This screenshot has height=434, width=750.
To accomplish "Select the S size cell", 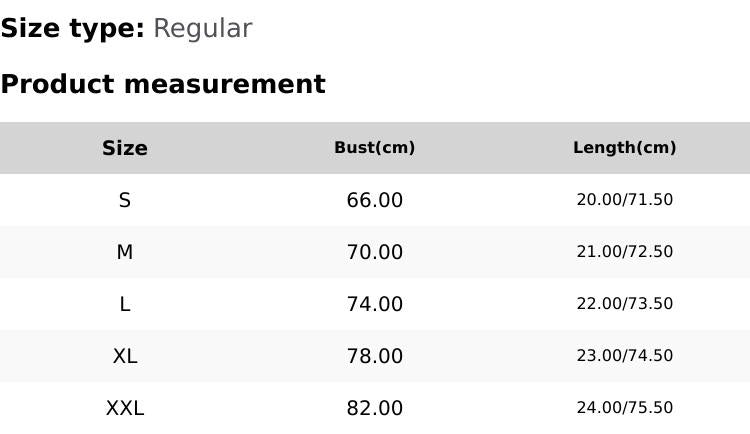I will (x=125, y=200).
